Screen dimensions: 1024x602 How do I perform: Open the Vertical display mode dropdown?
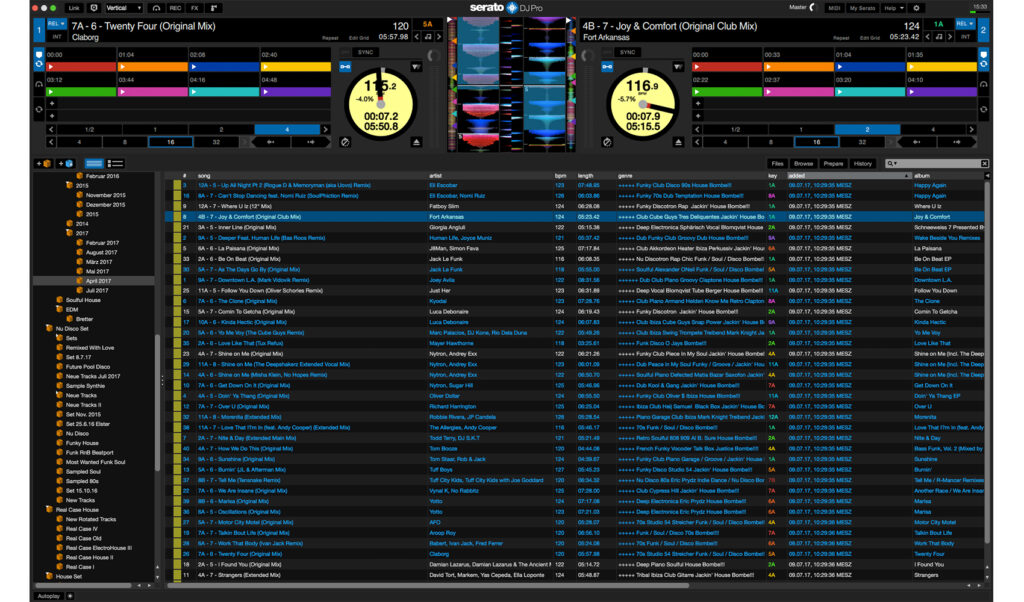123,8
